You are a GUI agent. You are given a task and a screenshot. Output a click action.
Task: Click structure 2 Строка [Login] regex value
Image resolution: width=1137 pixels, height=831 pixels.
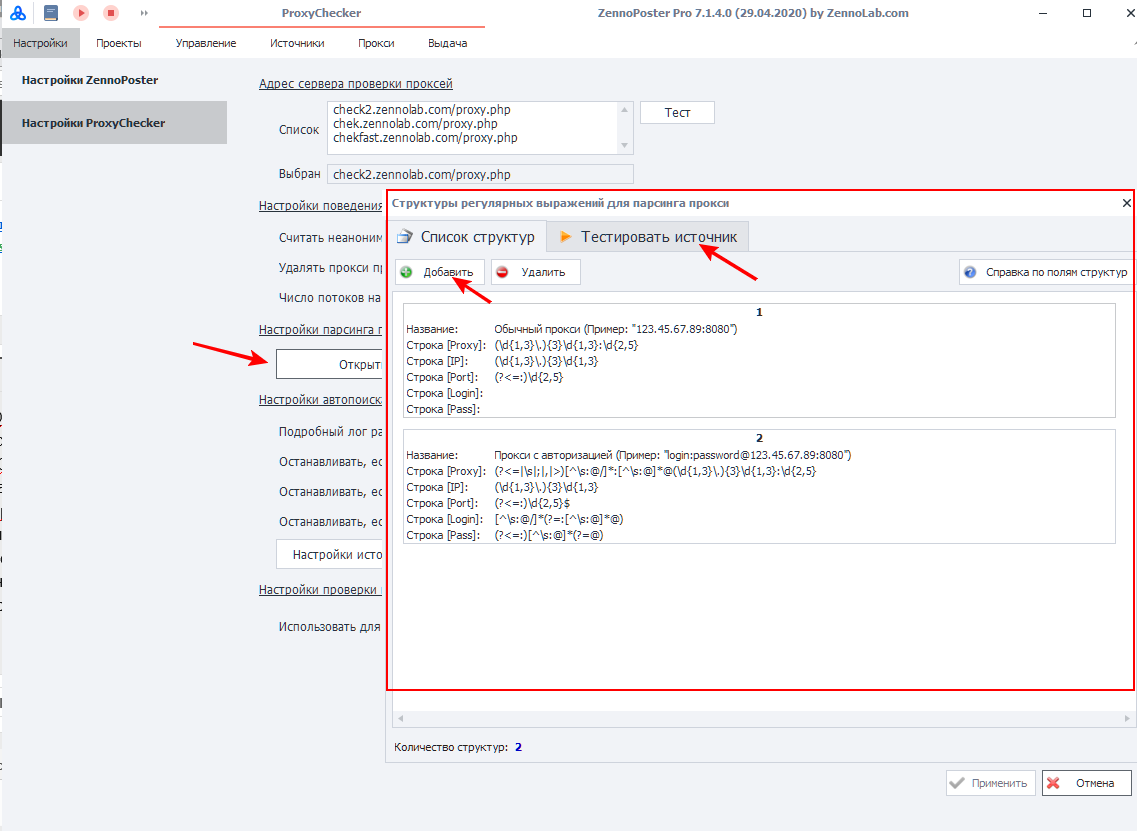[x=559, y=518]
